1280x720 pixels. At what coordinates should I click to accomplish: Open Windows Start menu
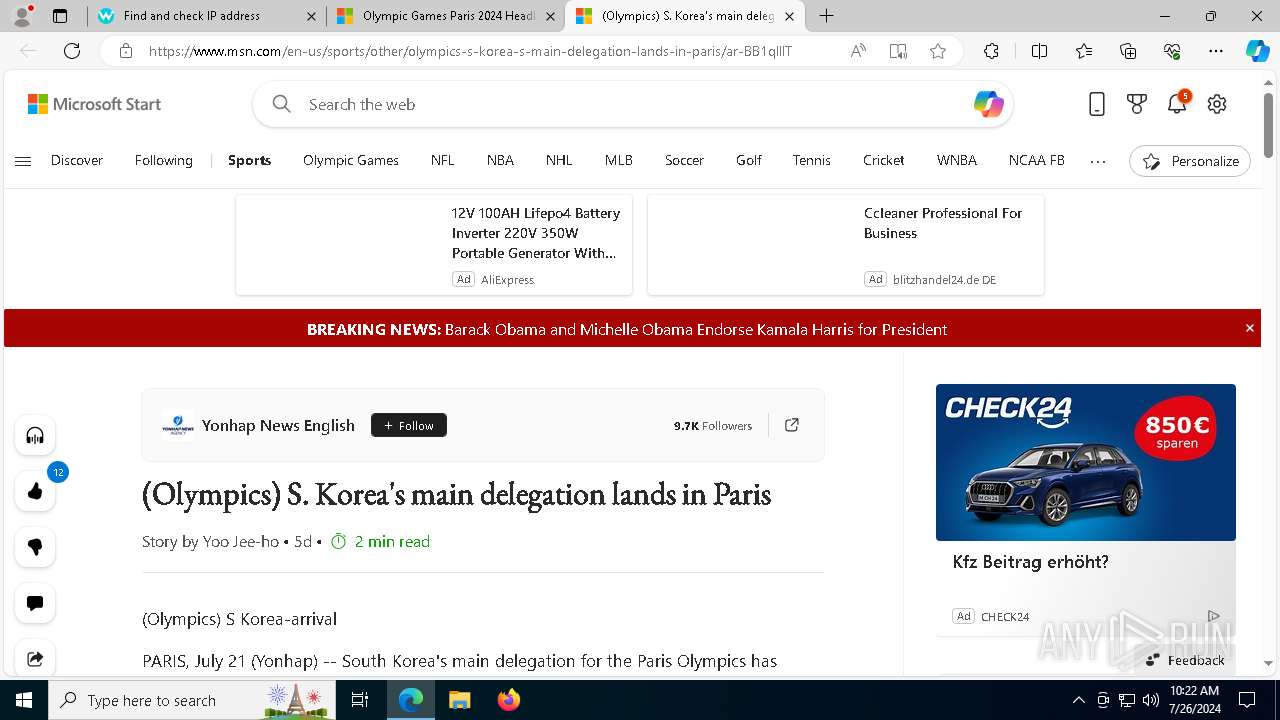[24, 700]
